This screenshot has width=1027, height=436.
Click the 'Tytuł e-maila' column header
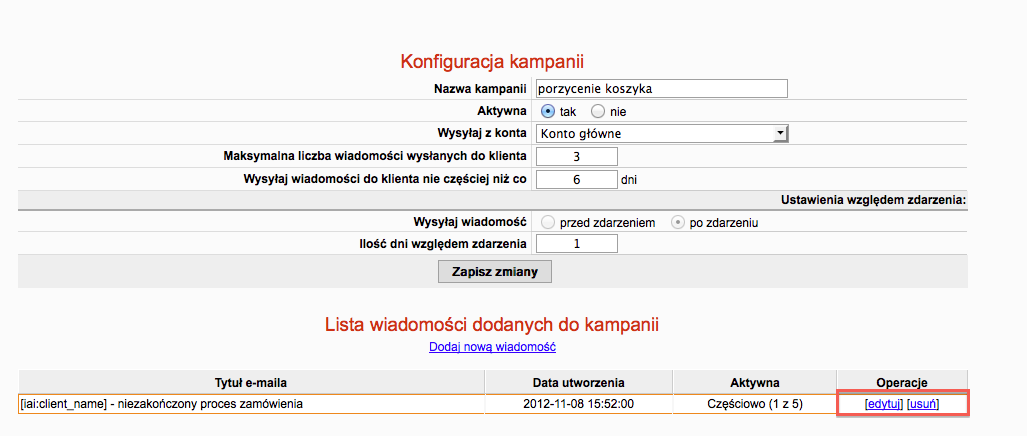coord(251,382)
